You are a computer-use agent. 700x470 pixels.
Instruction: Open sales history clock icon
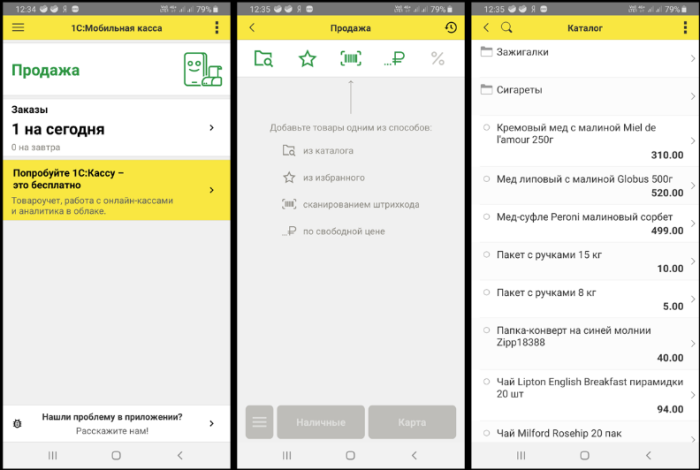tap(451, 28)
